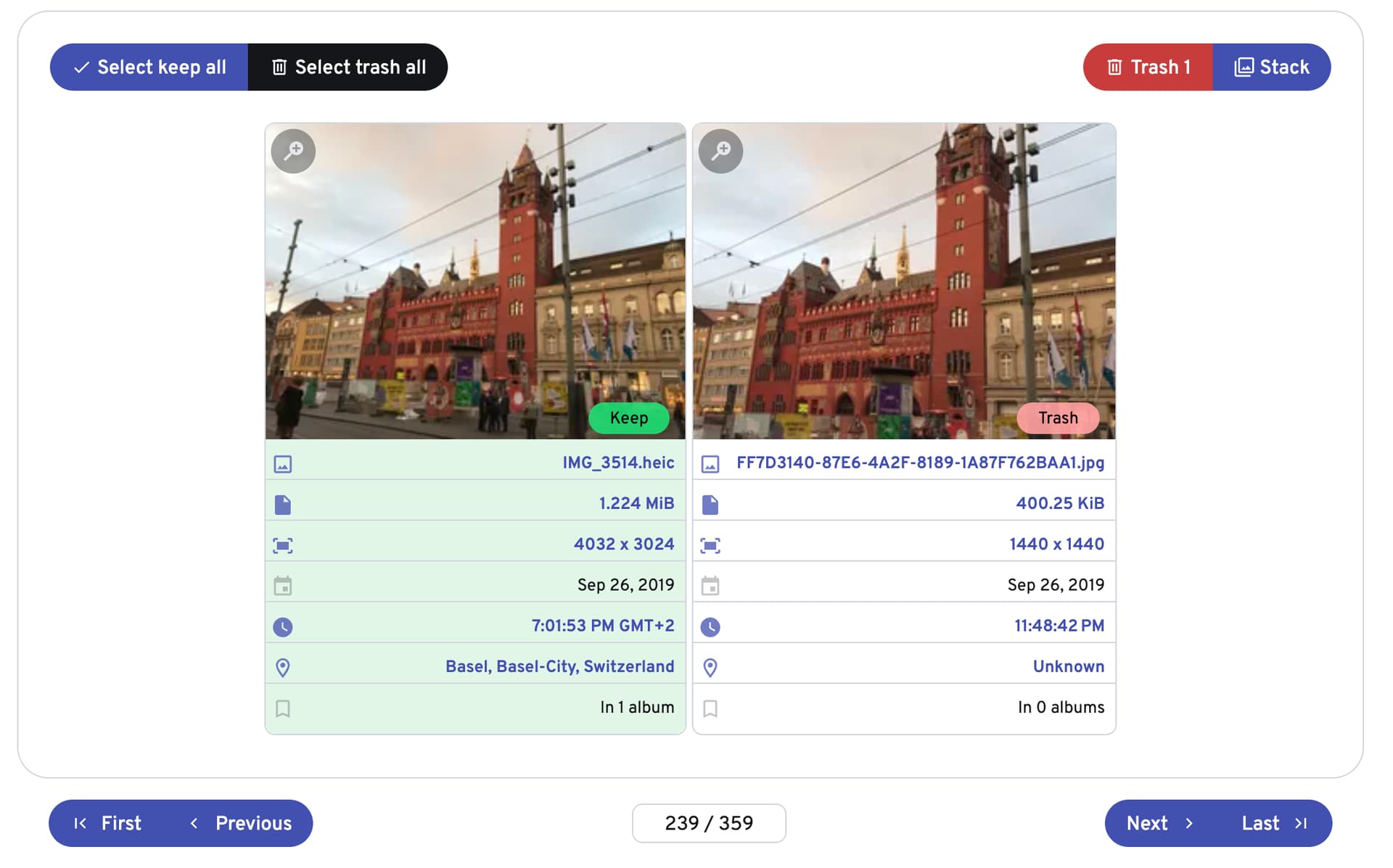Click zoom magnifier icon on left photo
This screenshot has width=1393, height=868.
coord(293,151)
